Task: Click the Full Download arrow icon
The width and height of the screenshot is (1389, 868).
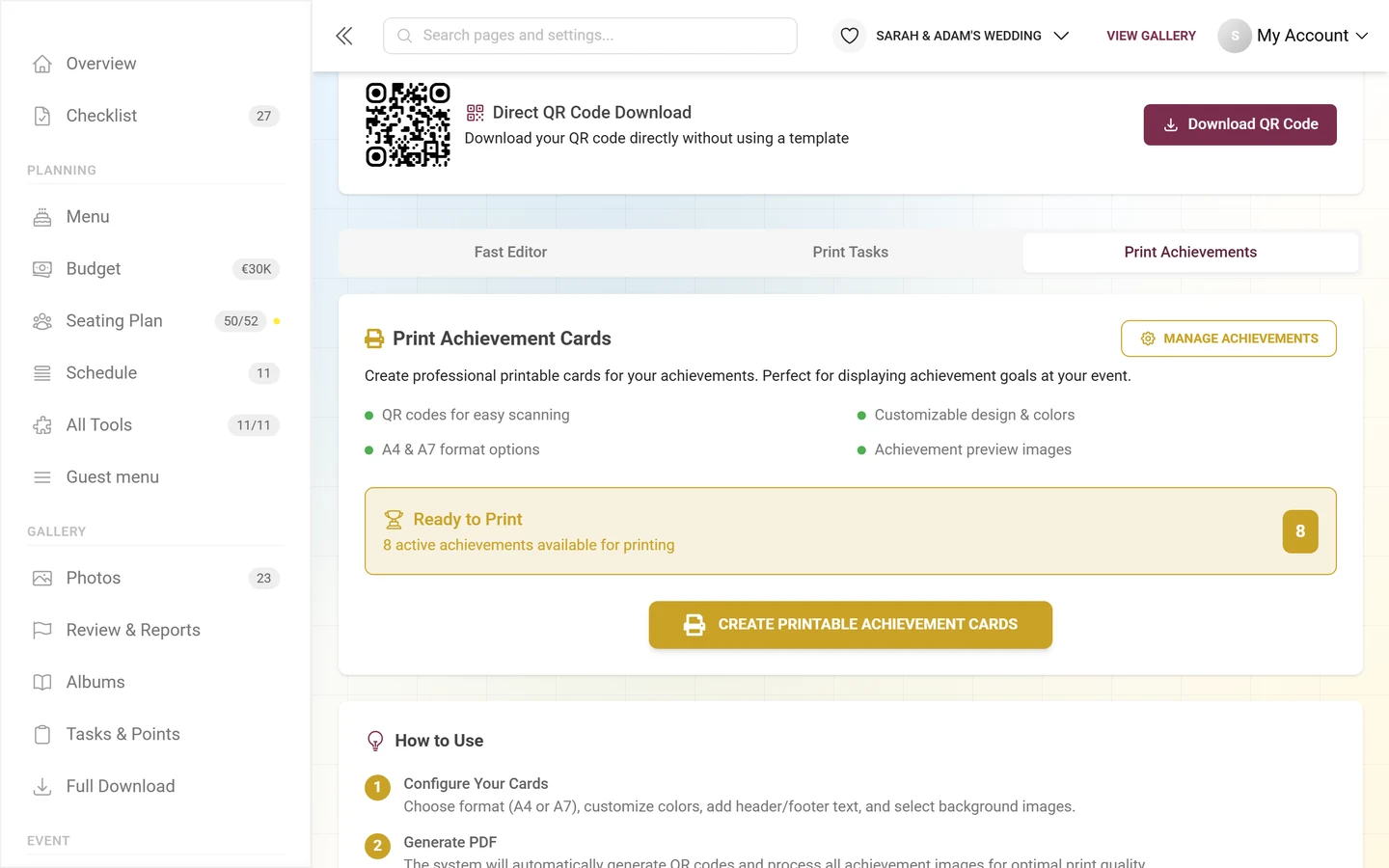Action: click(x=42, y=787)
